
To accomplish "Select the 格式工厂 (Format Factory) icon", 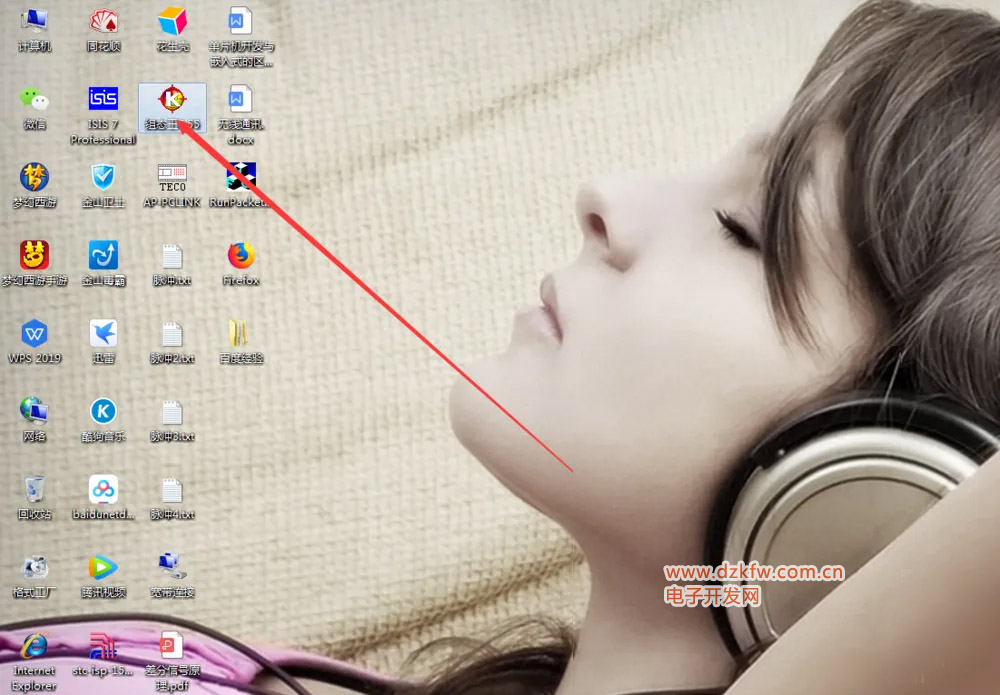I will [35, 568].
